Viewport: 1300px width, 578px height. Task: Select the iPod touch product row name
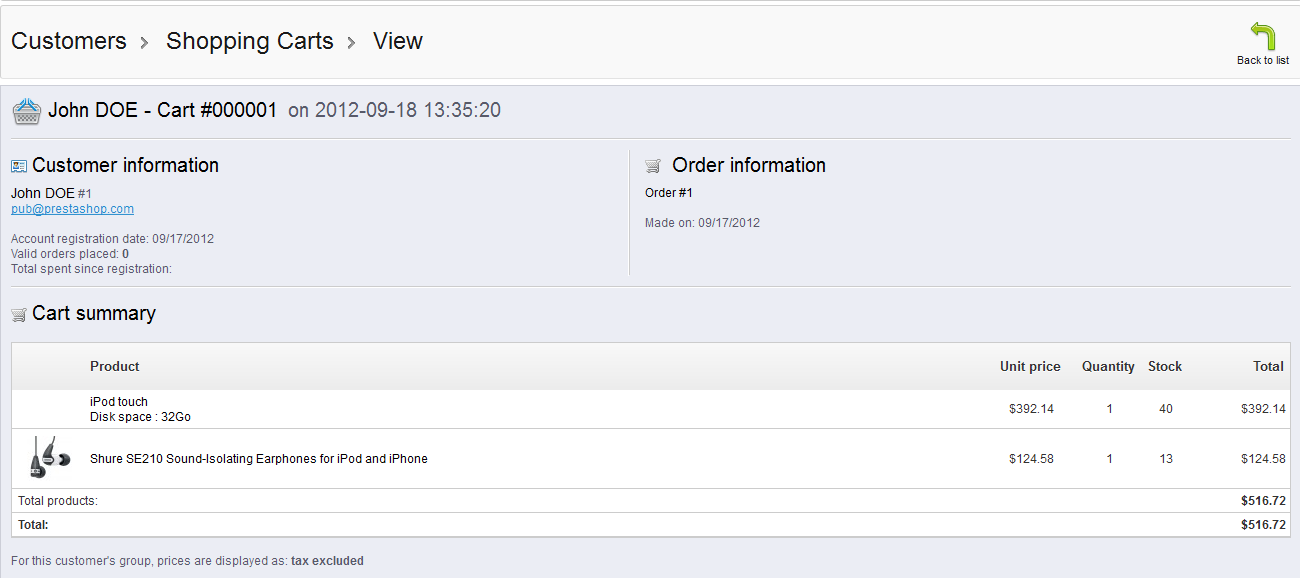coord(119,402)
